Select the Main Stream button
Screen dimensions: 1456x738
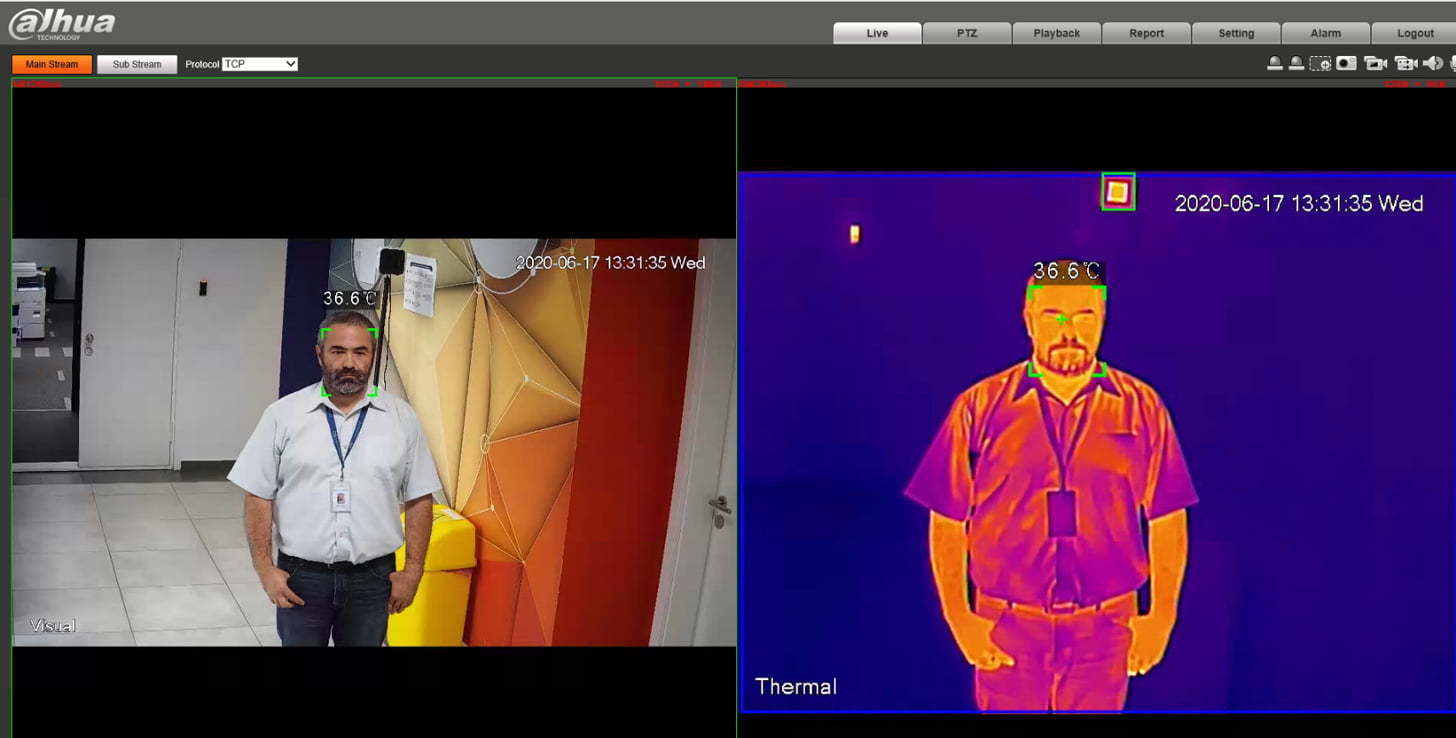pos(52,64)
